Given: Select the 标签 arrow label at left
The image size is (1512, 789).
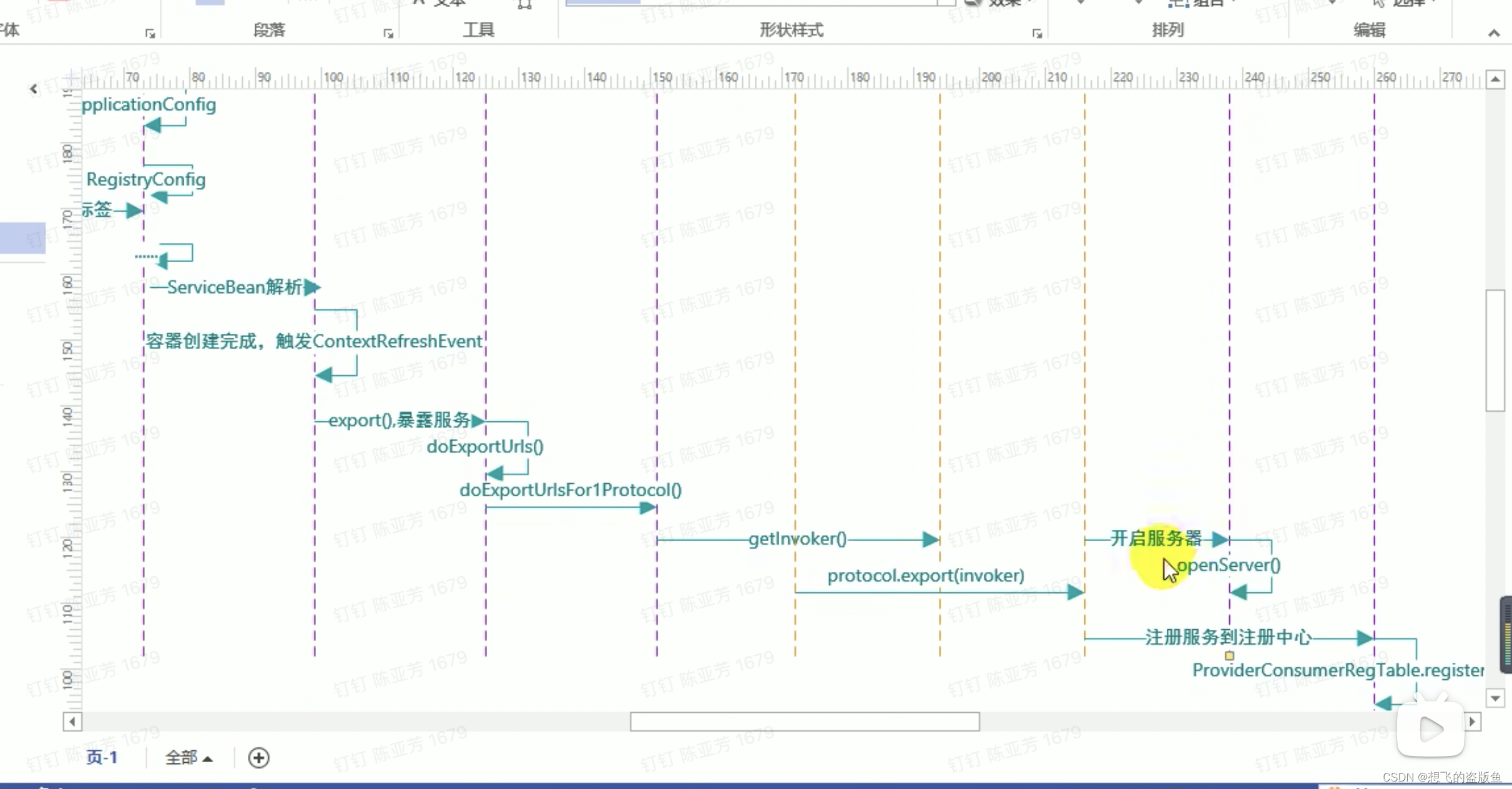Looking at the screenshot, I should point(97,210).
